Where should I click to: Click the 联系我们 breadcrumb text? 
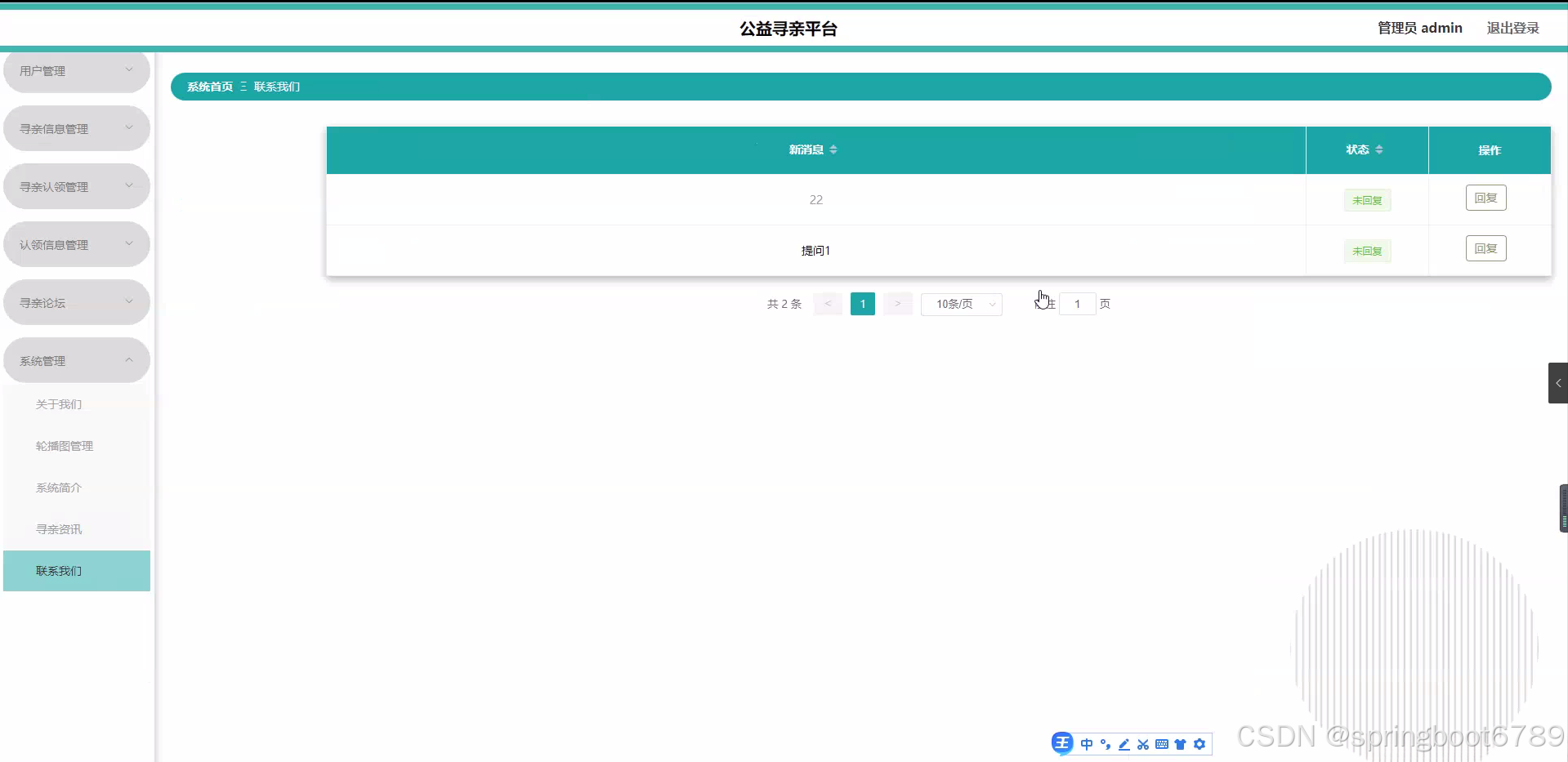tap(277, 87)
